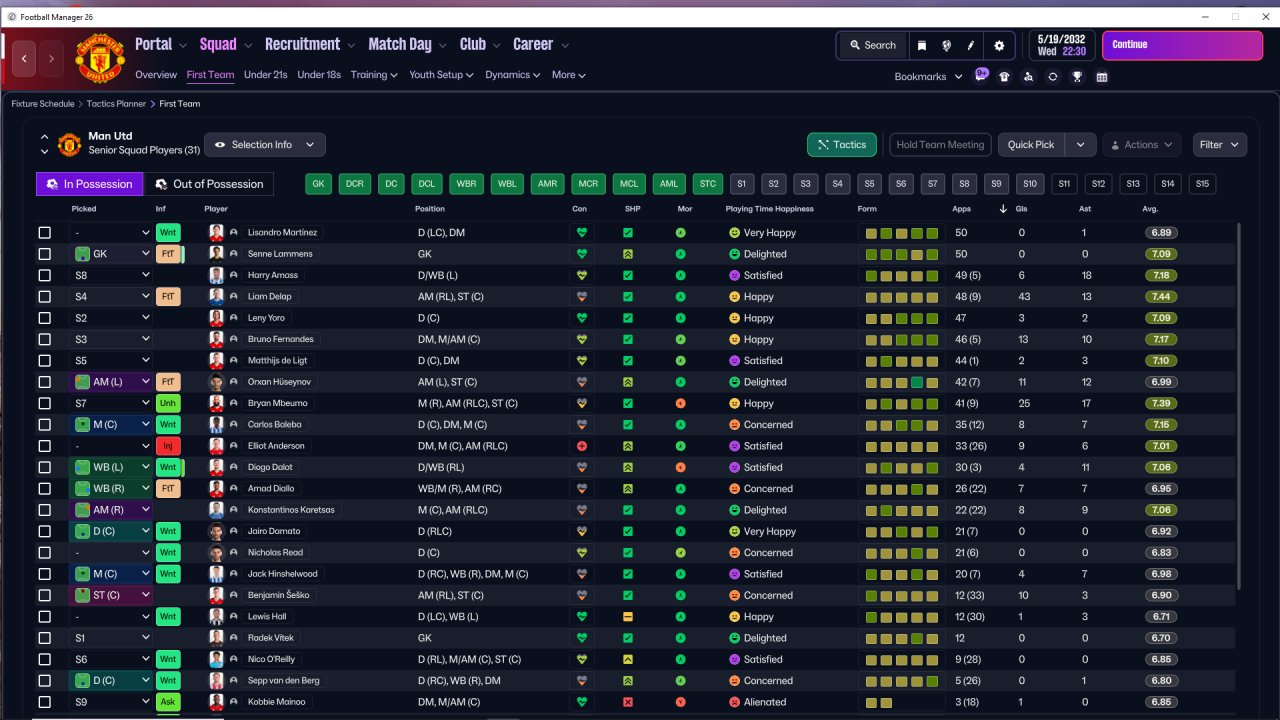Select the WBL position pill
The height and width of the screenshot is (720, 1280).
(x=507, y=184)
